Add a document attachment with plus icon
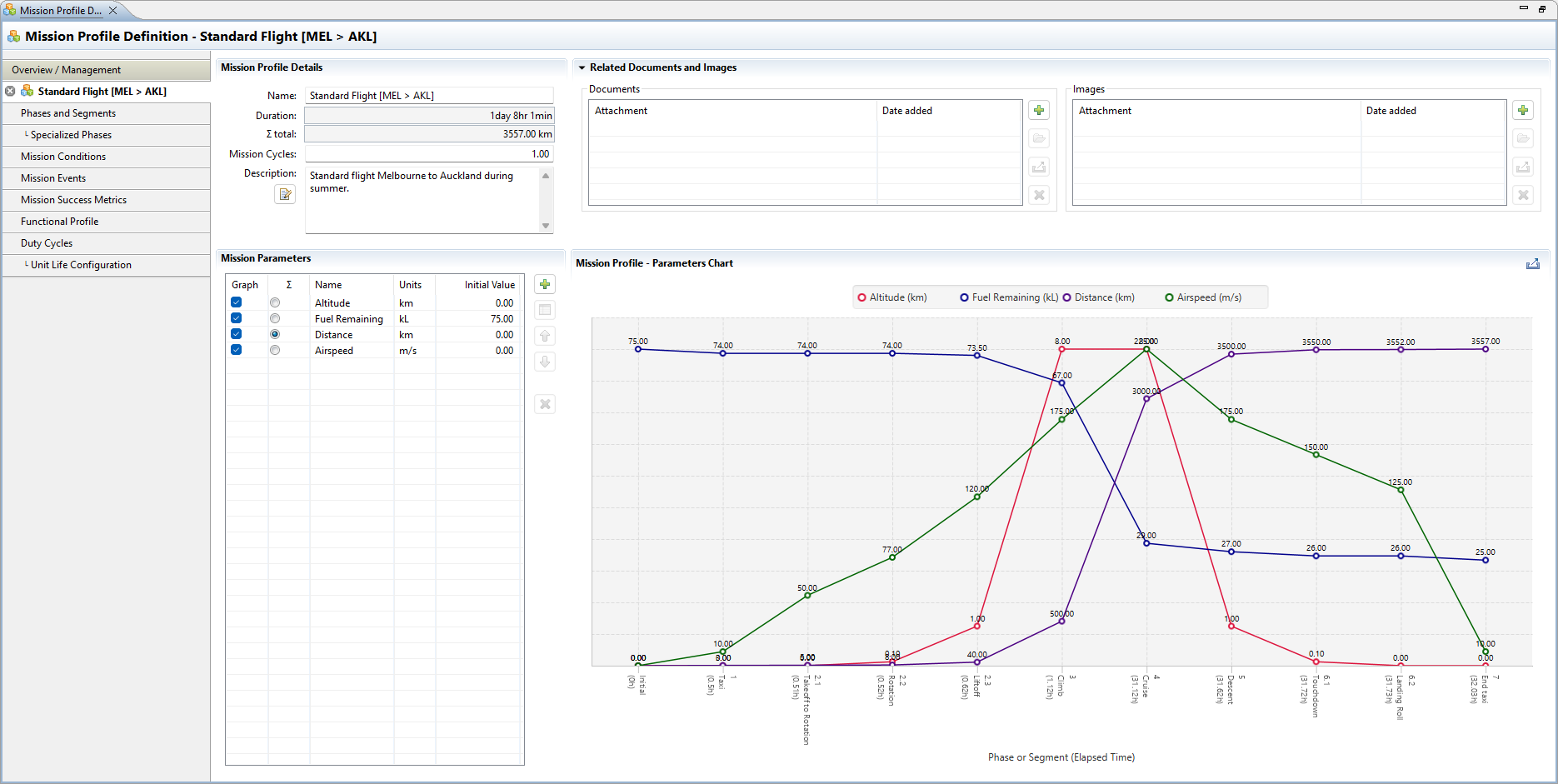 1039,110
